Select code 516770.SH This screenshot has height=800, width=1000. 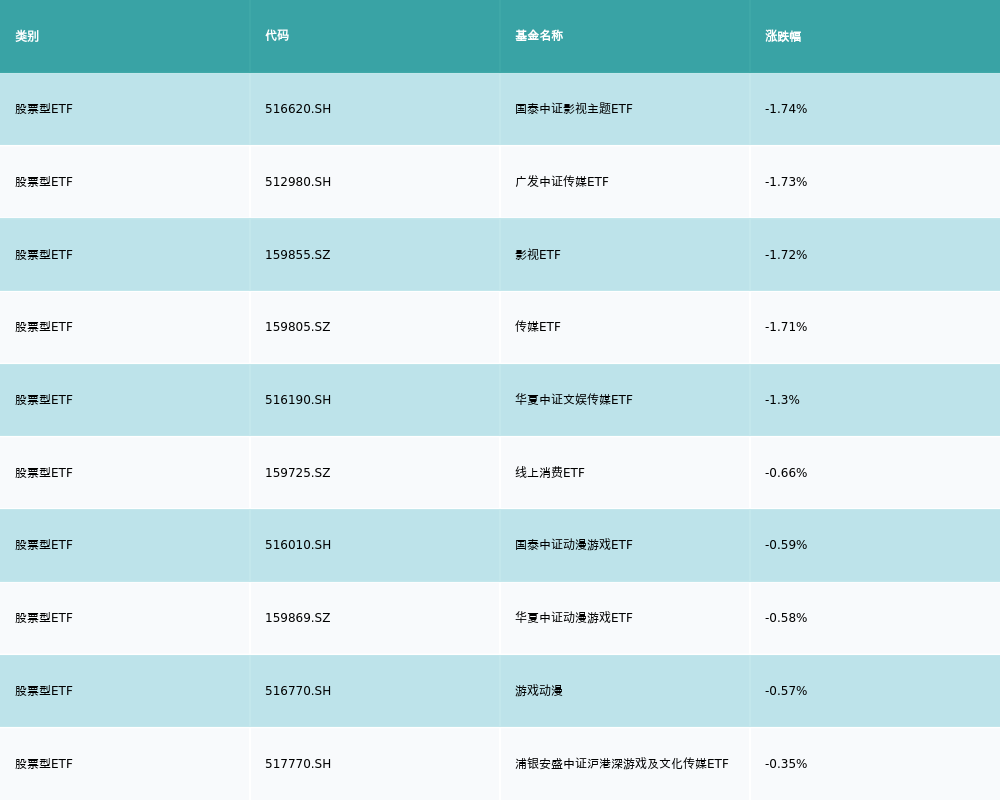298,691
